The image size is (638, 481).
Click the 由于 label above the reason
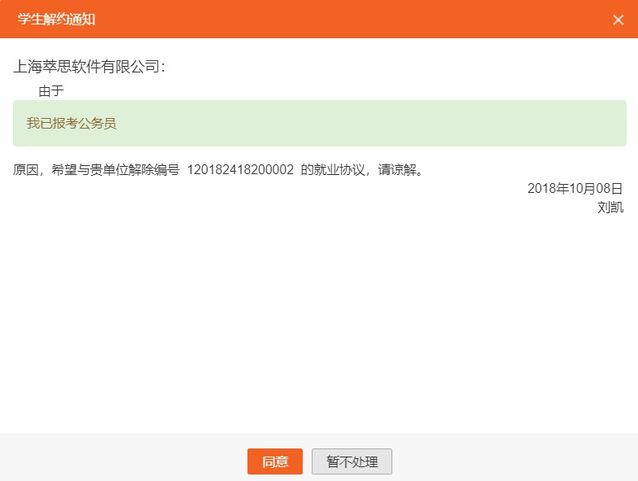tap(51, 90)
